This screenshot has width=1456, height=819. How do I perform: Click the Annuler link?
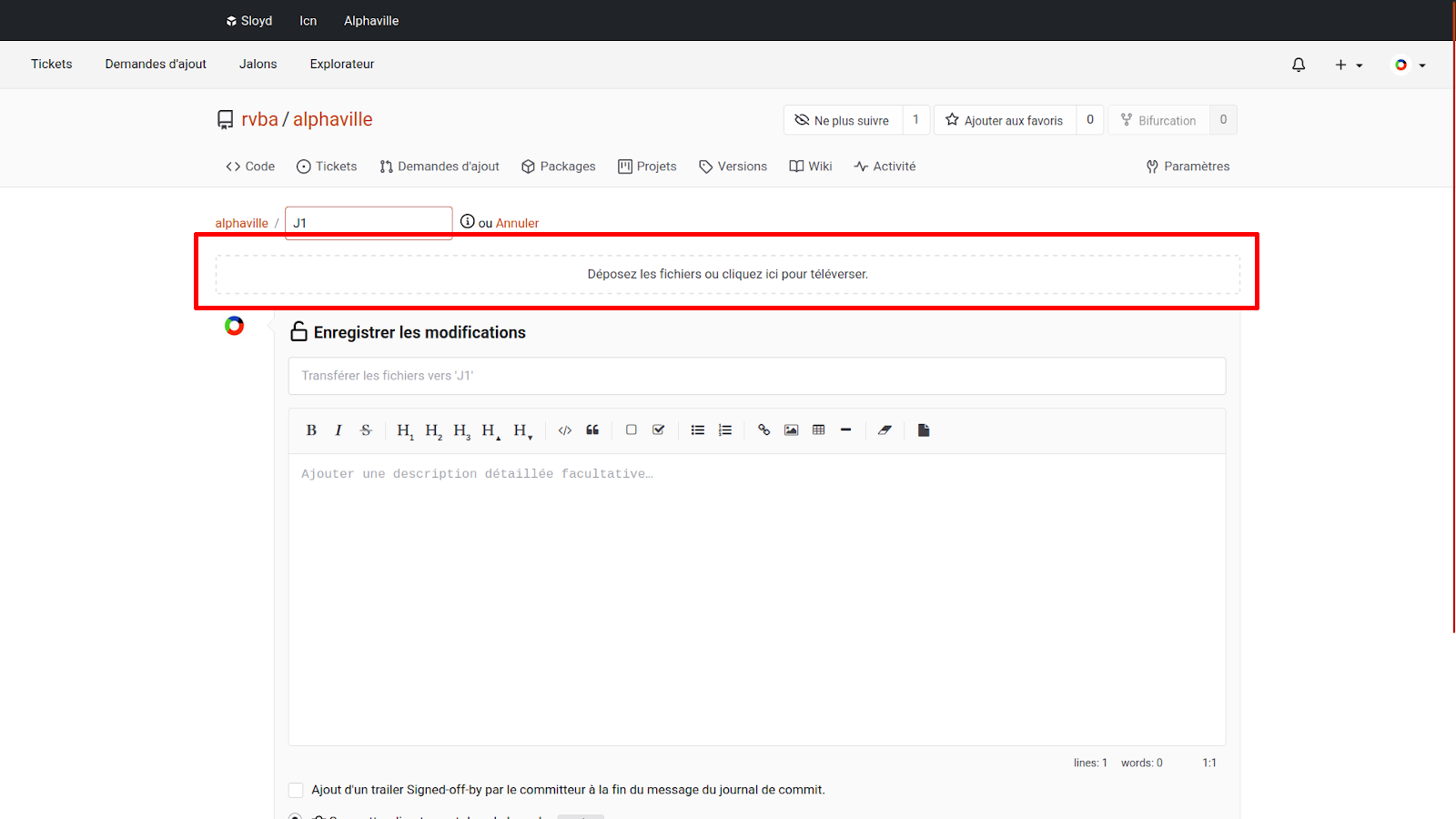(x=517, y=223)
